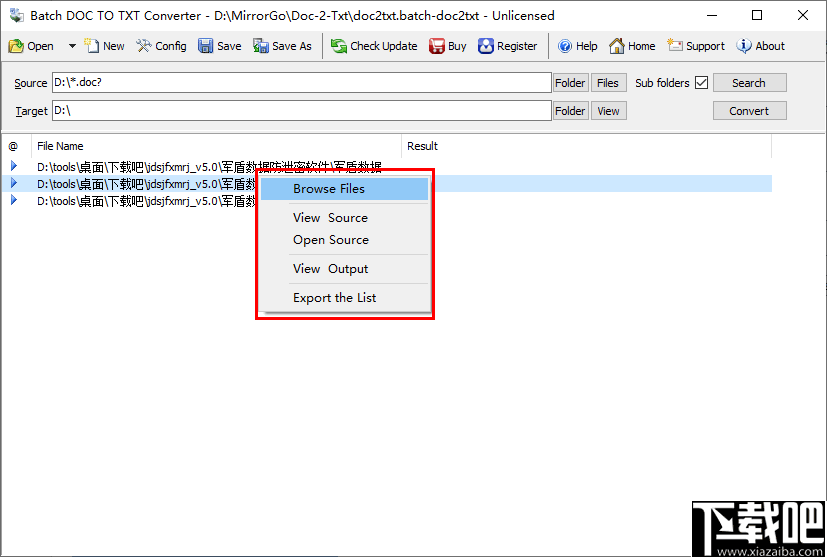Screen dimensions: 827x557
Task: Choose Open Source from context menu
Action: pyautogui.click(x=344, y=240)
